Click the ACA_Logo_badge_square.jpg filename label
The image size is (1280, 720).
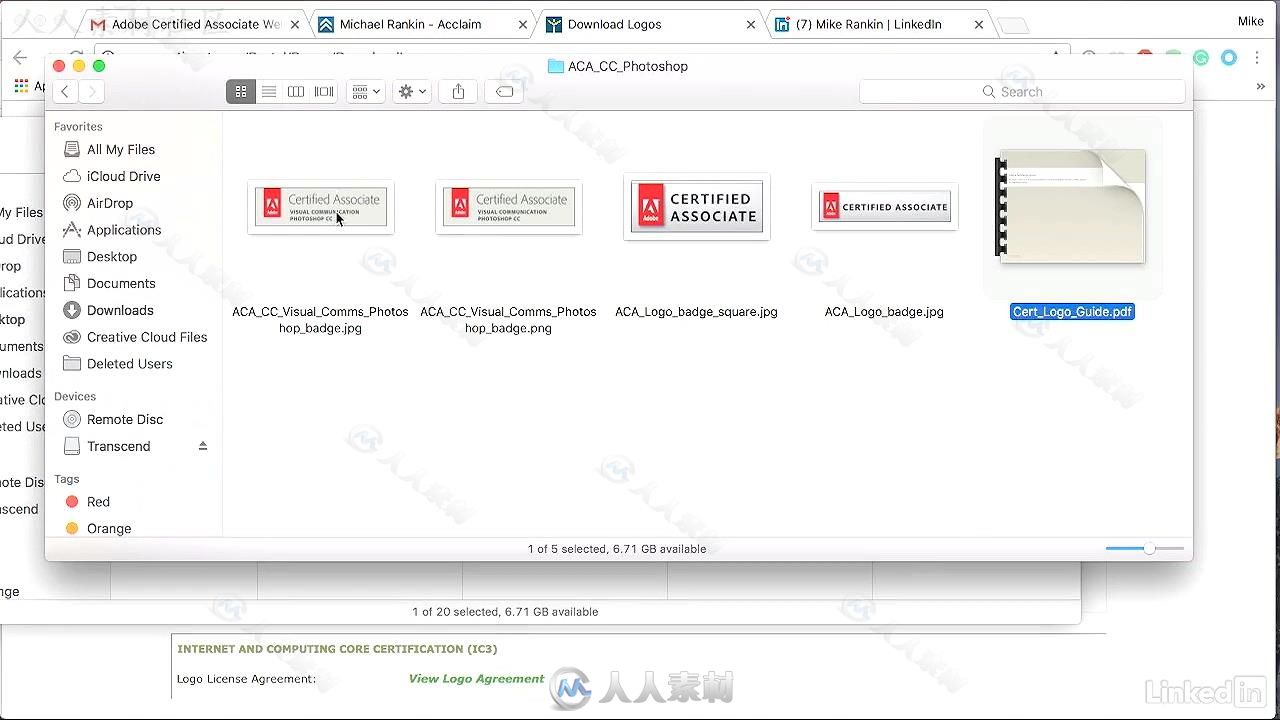coord(696,312)
